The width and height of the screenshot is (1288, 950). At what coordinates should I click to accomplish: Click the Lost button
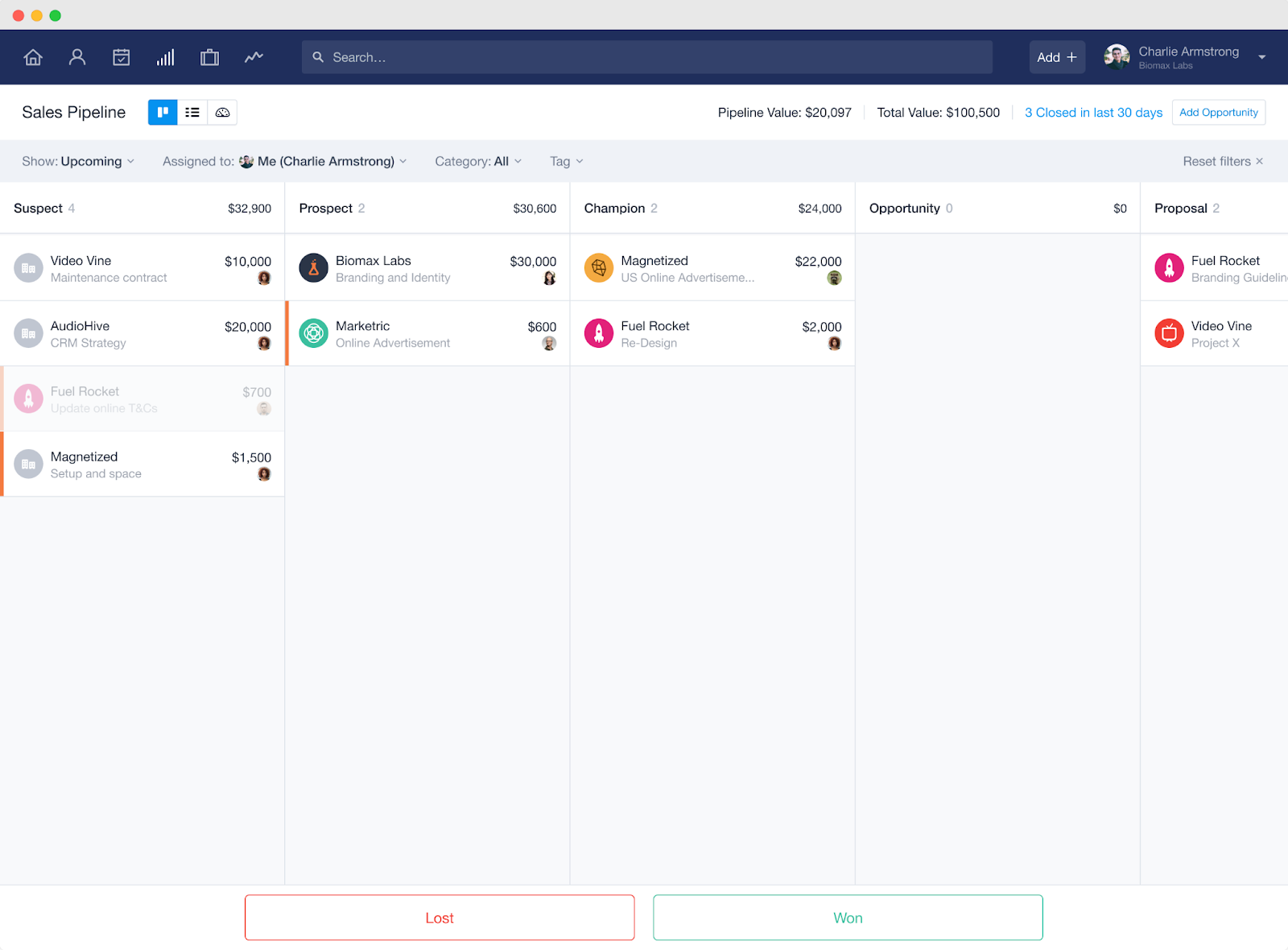(440, 918)
